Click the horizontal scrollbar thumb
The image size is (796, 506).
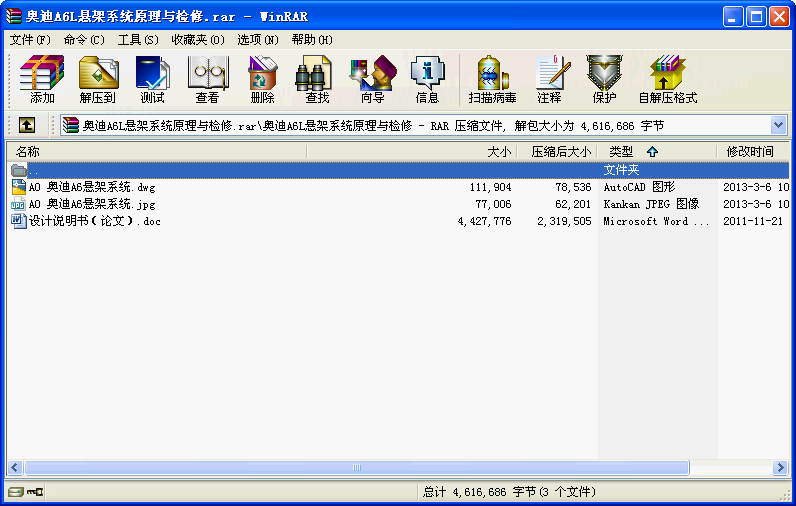[x=357, y=467]
